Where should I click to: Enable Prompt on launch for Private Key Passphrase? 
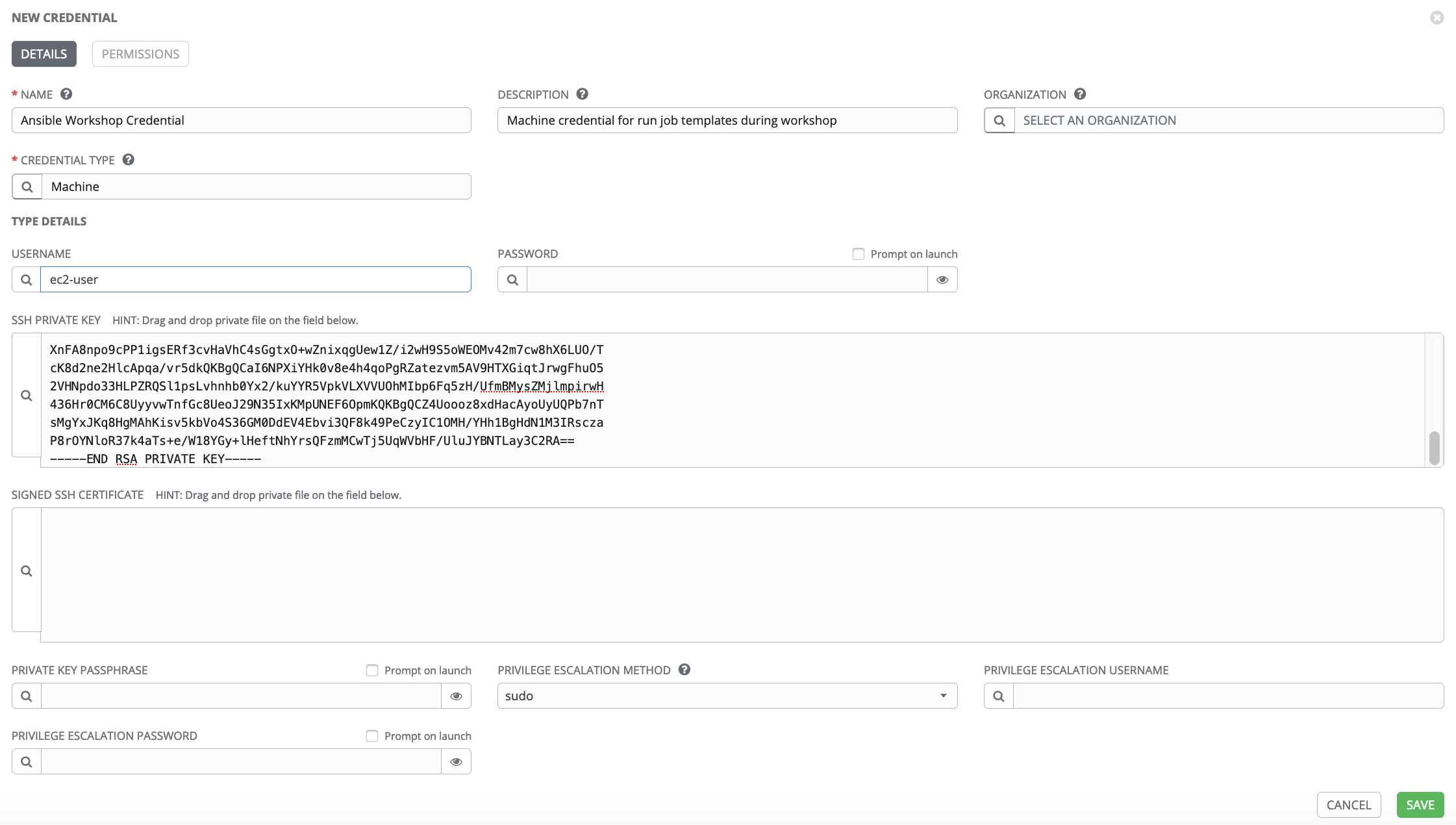372,670
